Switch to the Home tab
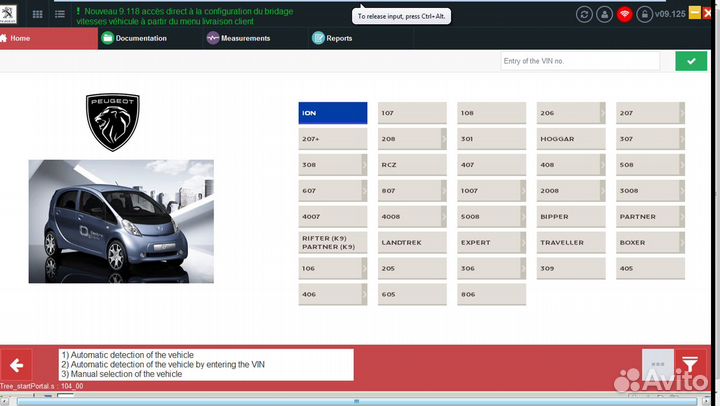The height and width of the screenshot is (406, 720). (x=49, y=38)
